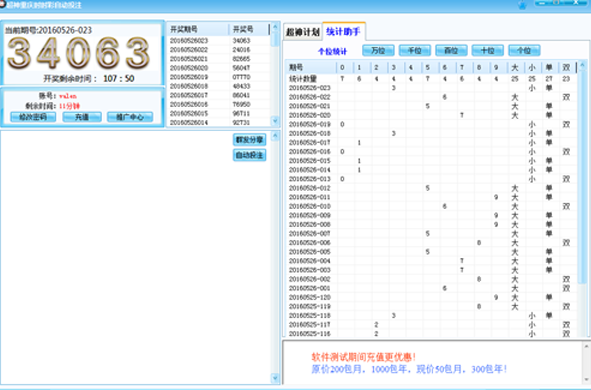
Task: Click the 大 column header
Action: 515,67
